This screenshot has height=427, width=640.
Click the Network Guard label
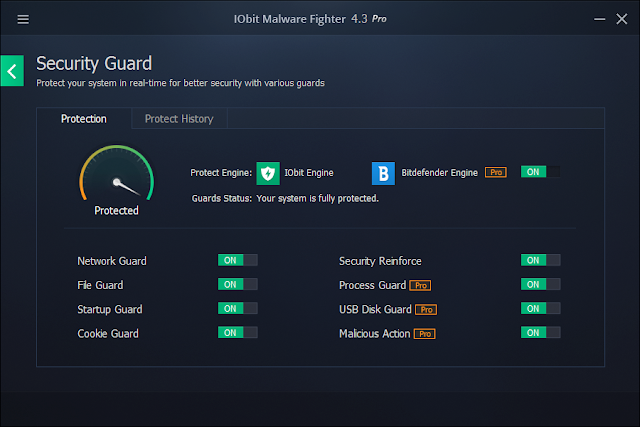(x=112, y=261)
